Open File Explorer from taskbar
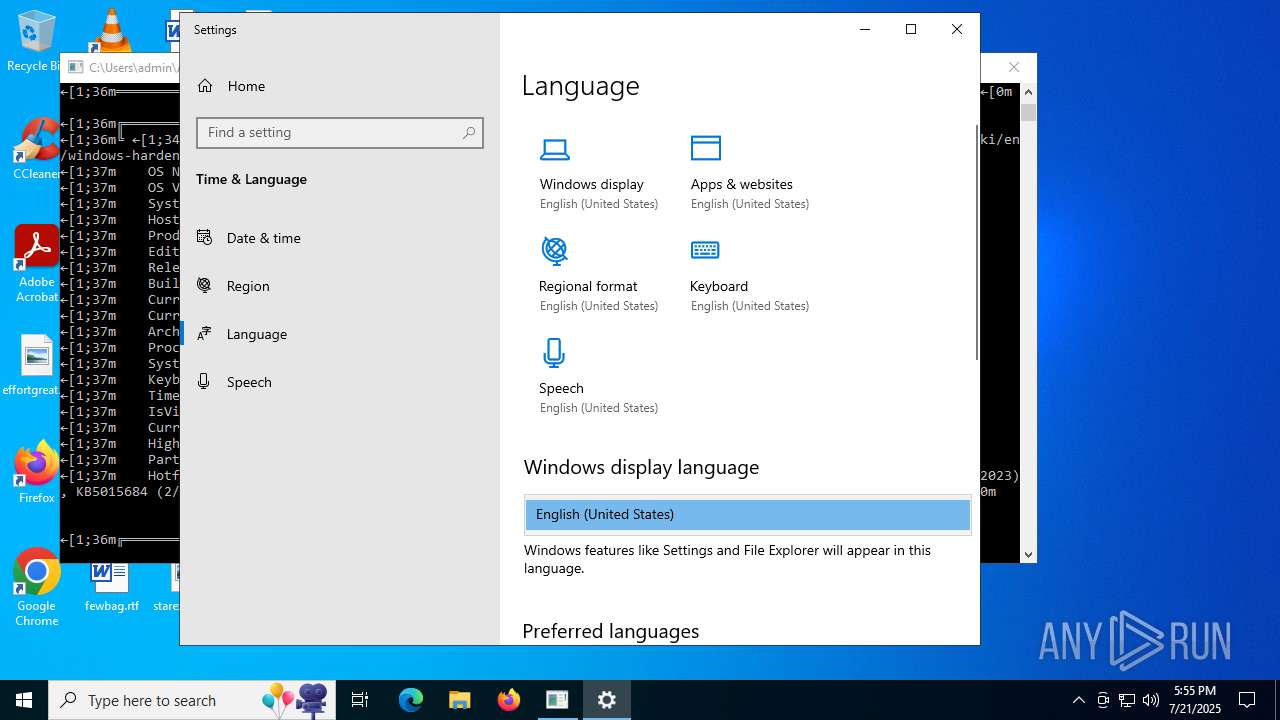Screen dimensions: 1280x720 459,700
